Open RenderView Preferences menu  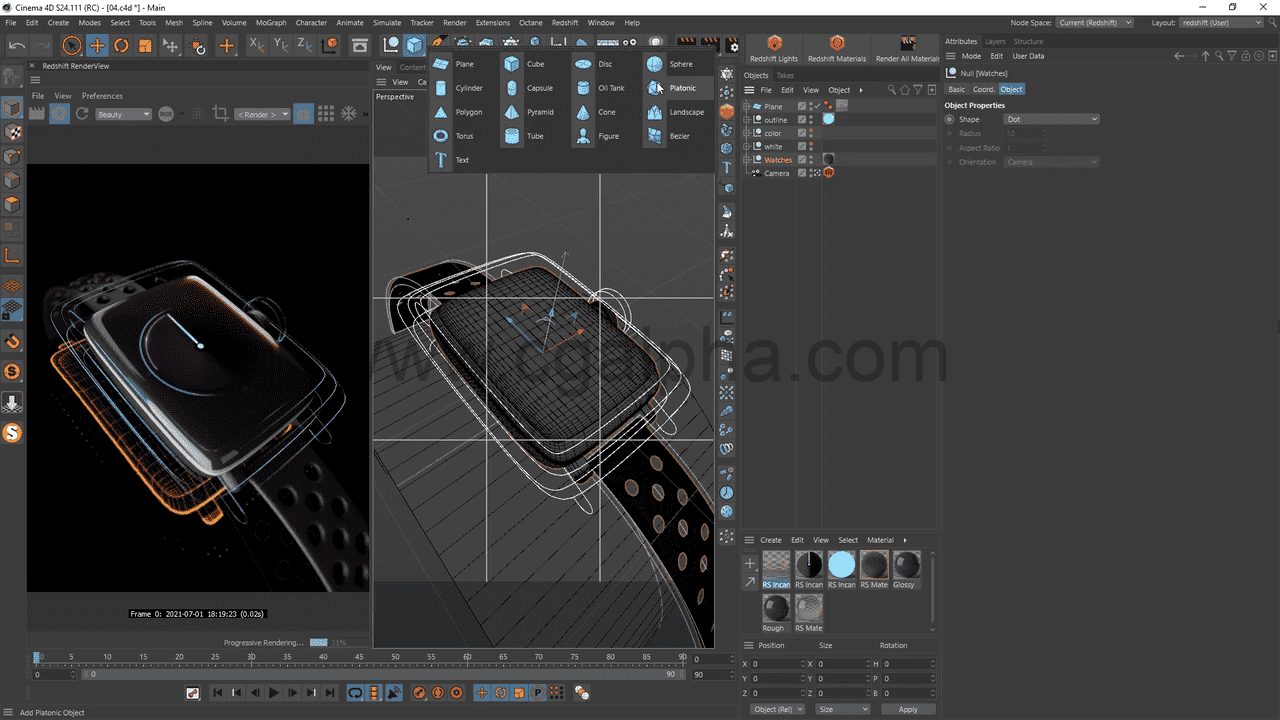[102, 96]
